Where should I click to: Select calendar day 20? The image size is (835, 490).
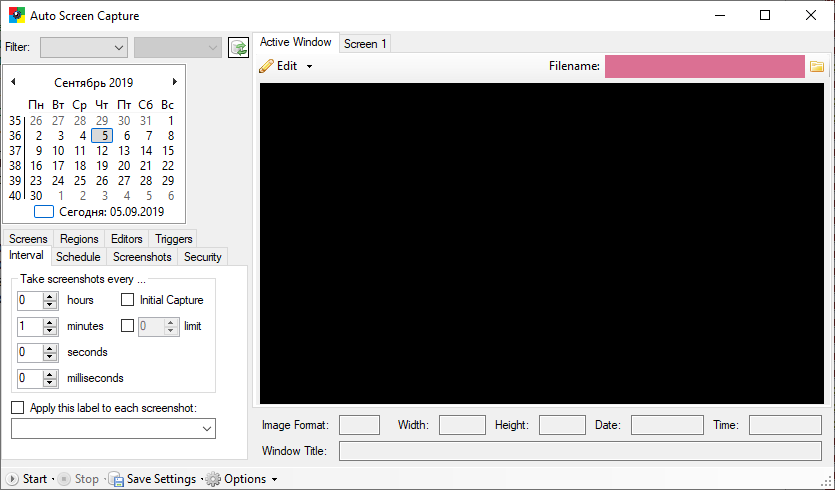[124, 166]
